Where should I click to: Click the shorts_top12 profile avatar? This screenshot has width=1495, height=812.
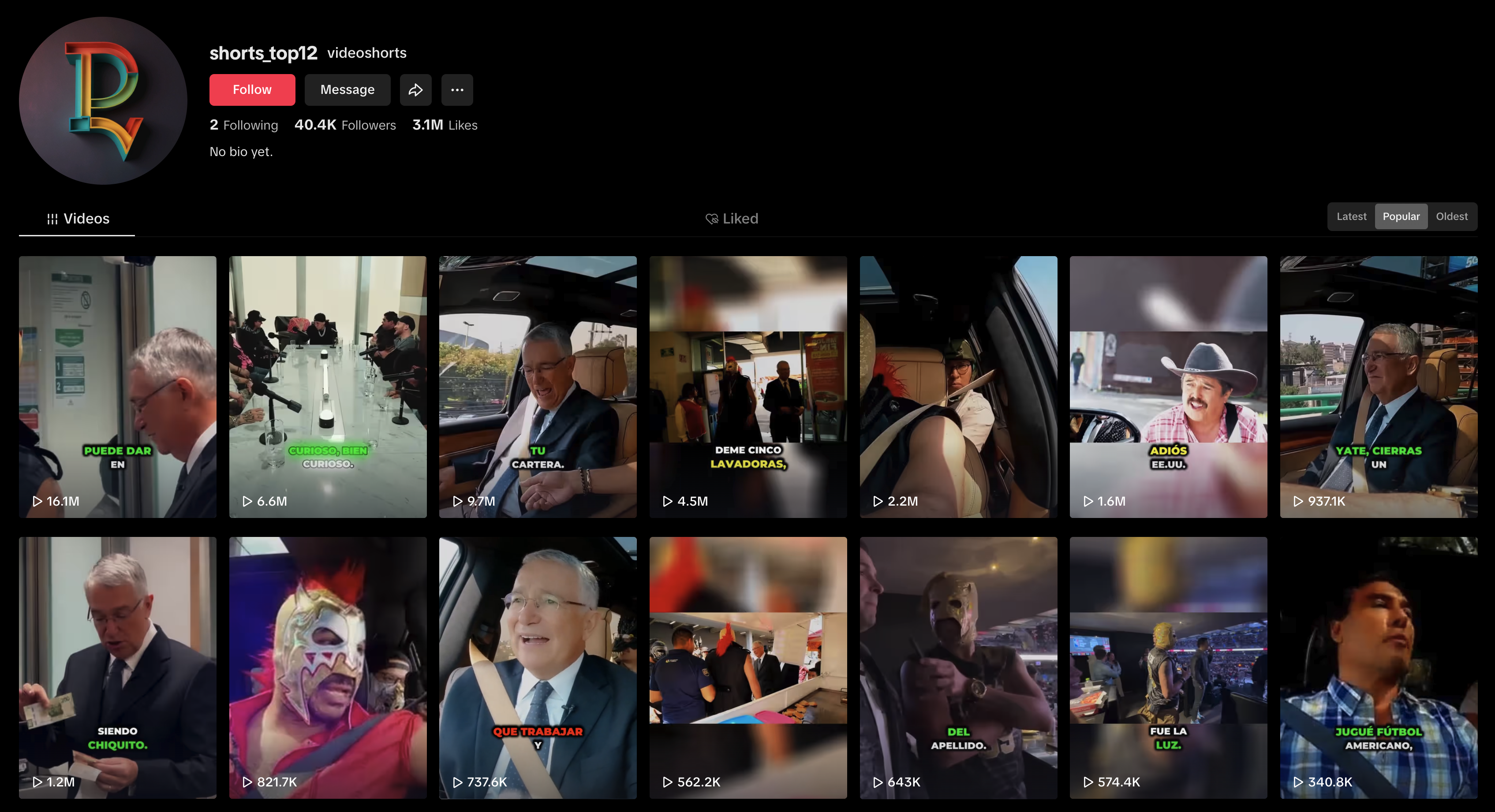(x=103, y=101)
